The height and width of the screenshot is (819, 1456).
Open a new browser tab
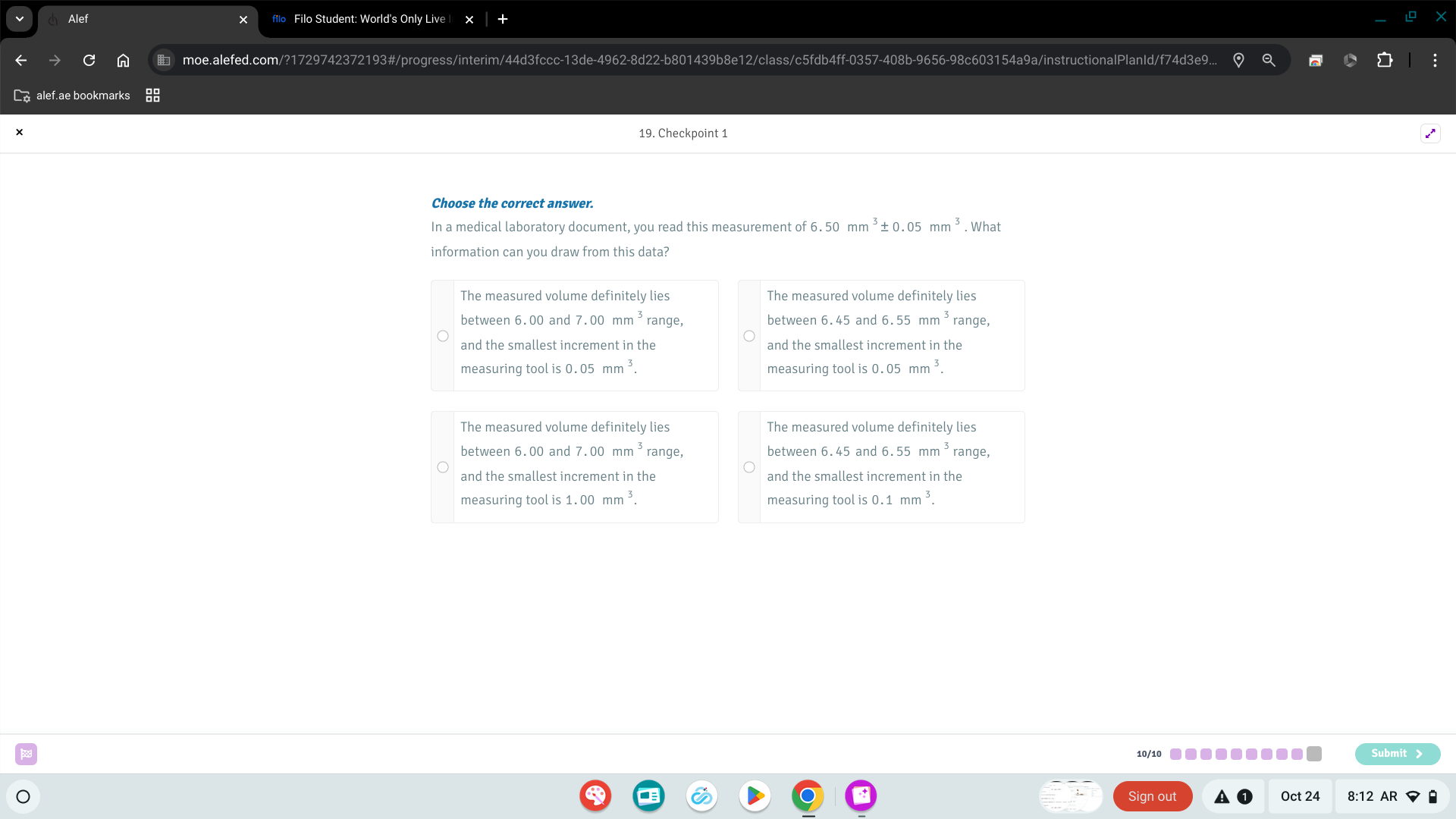[x=503, y=19]
